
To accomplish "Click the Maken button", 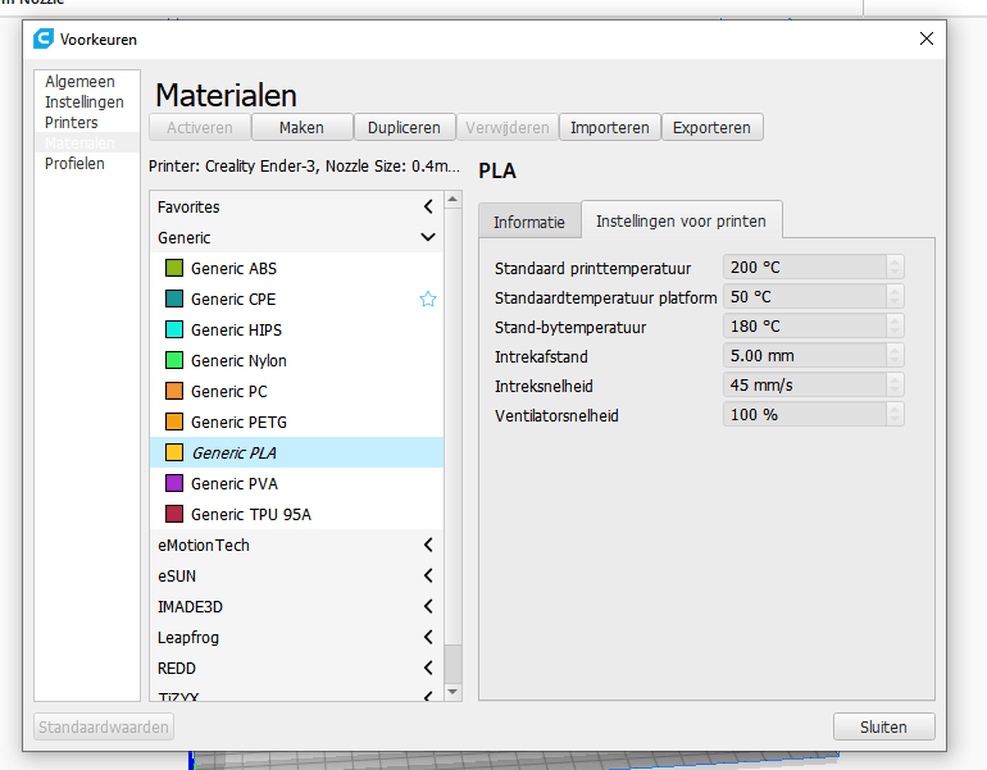I will 302,127.
